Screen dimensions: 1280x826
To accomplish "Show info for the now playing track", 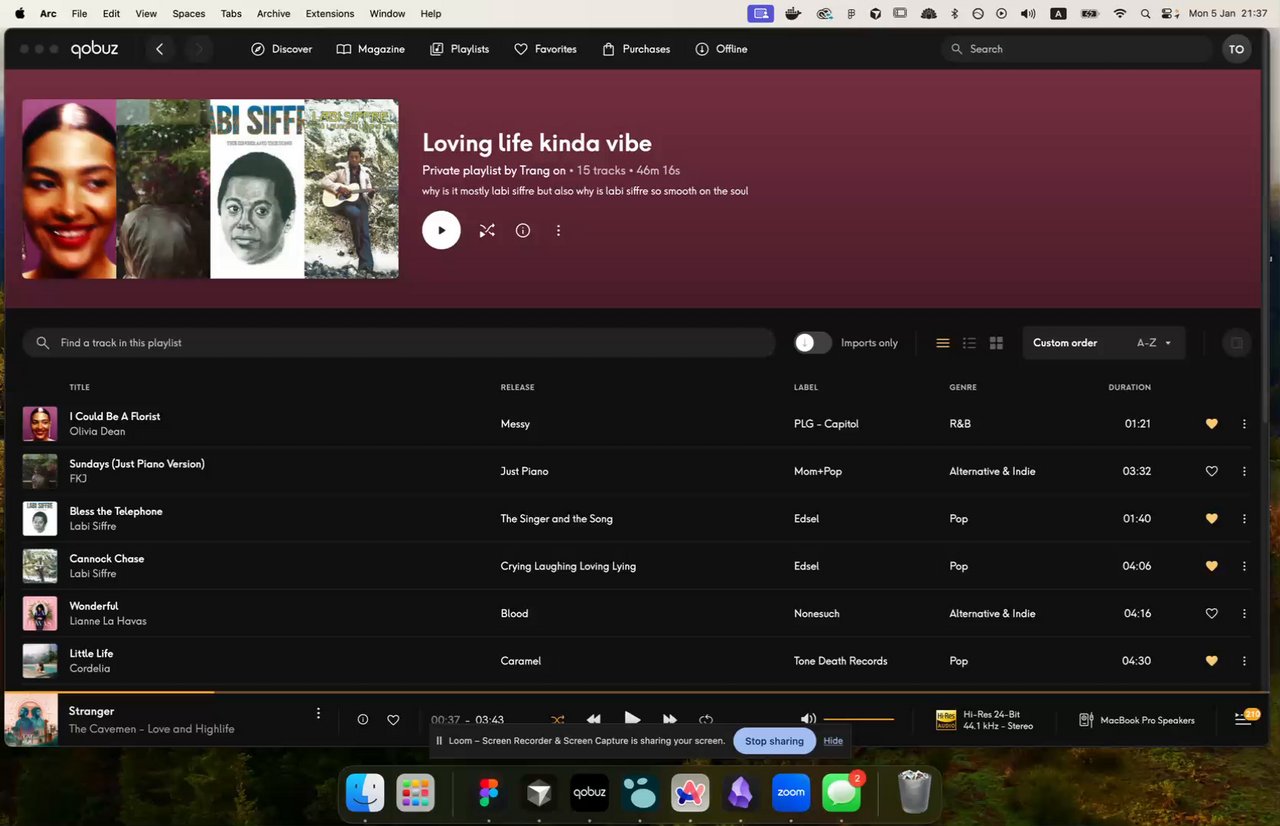I will tap(363, 720).
